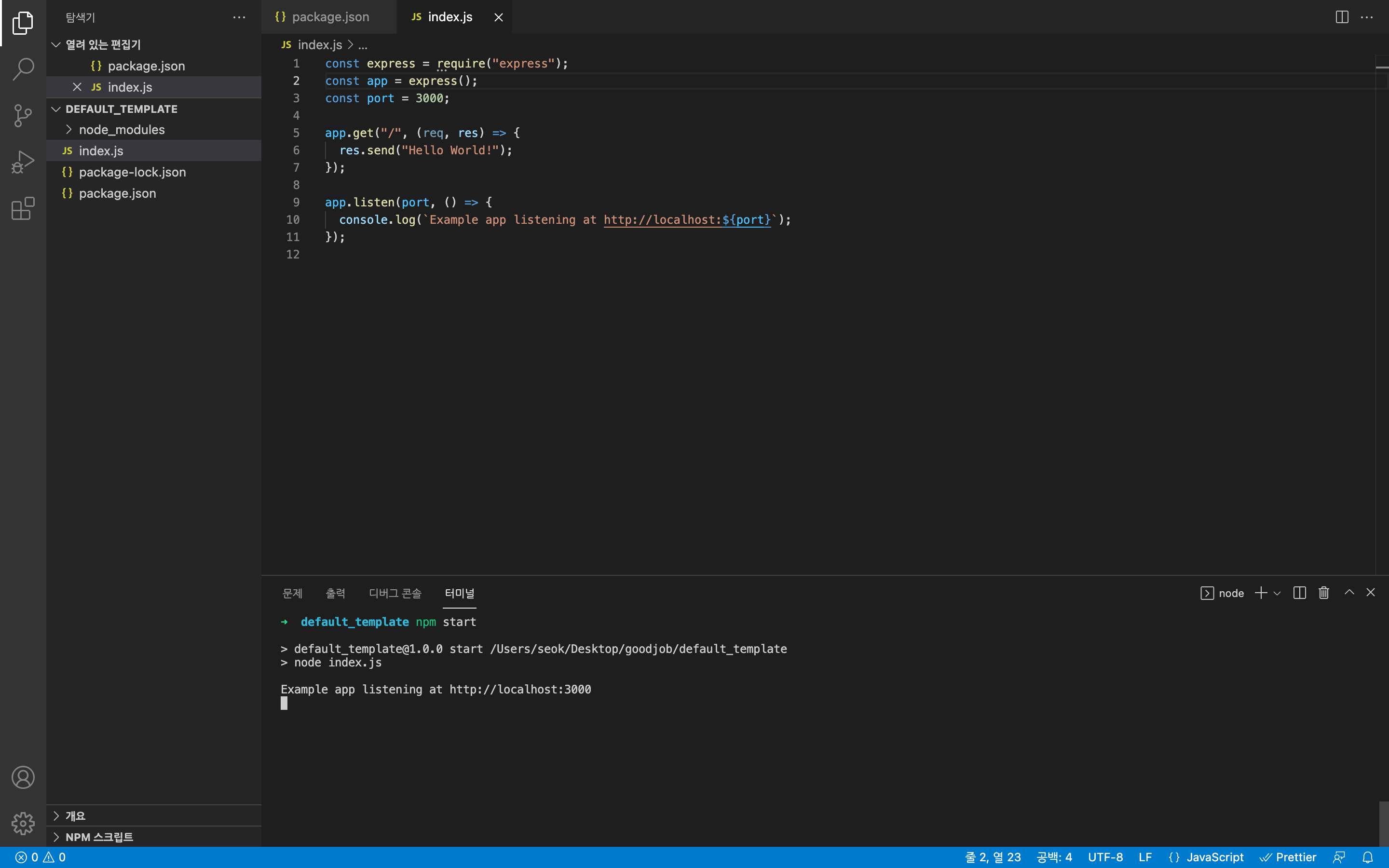Select the node terminal instance

pos(1222,593)
